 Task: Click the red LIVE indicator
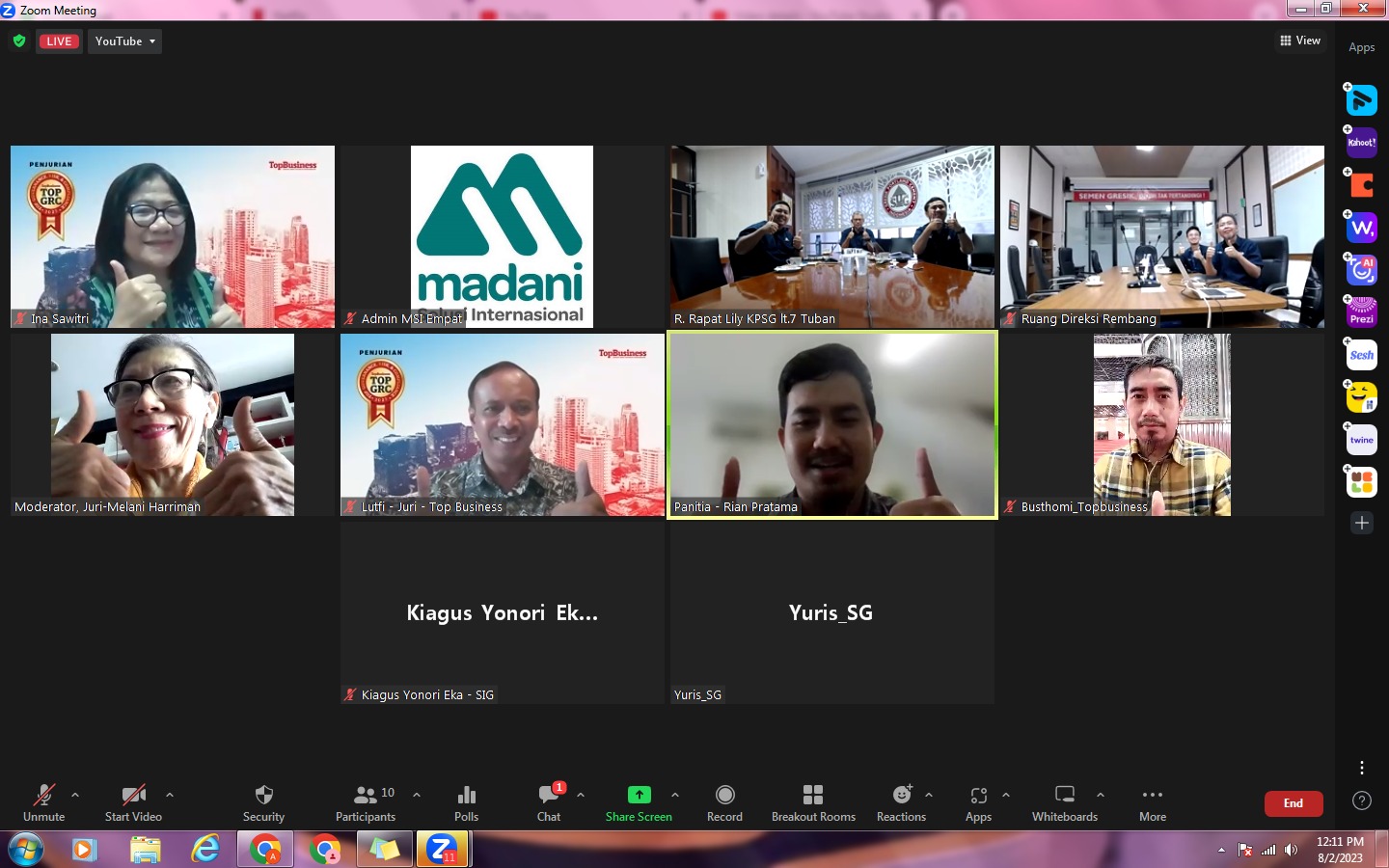[59, 41]
